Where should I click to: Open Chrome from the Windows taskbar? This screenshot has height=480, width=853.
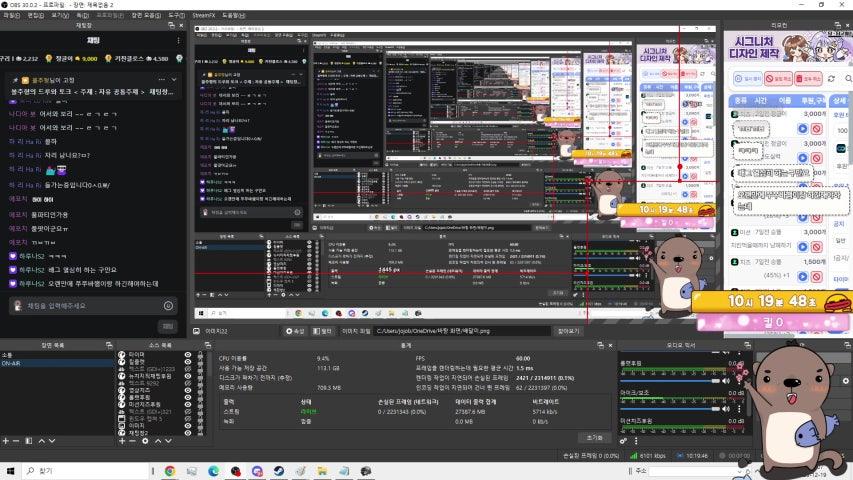169,470
